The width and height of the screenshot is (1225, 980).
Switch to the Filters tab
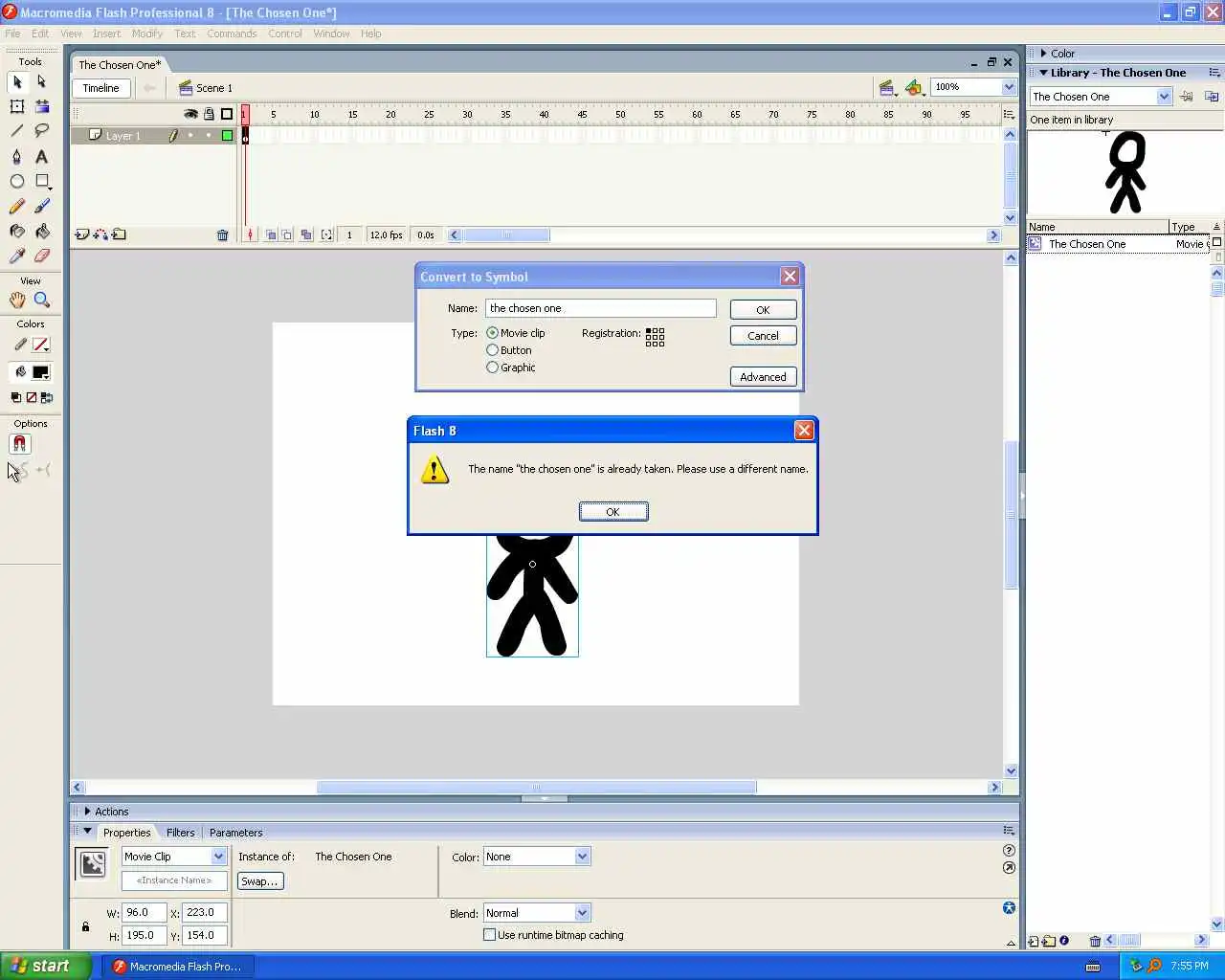[180, 833]
